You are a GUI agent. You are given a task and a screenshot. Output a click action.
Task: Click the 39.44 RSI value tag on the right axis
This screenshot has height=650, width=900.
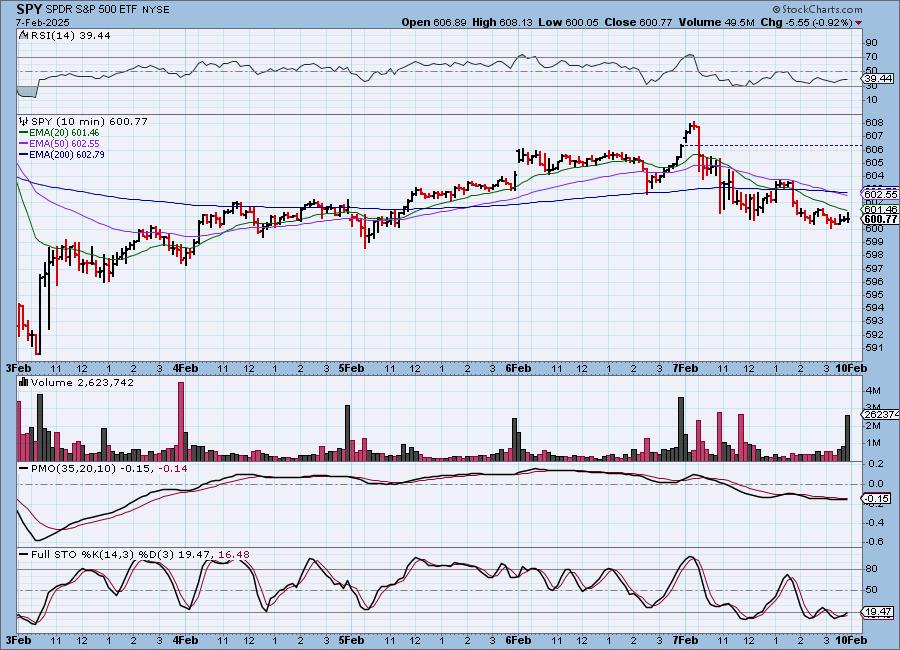(x=878, y=79)
